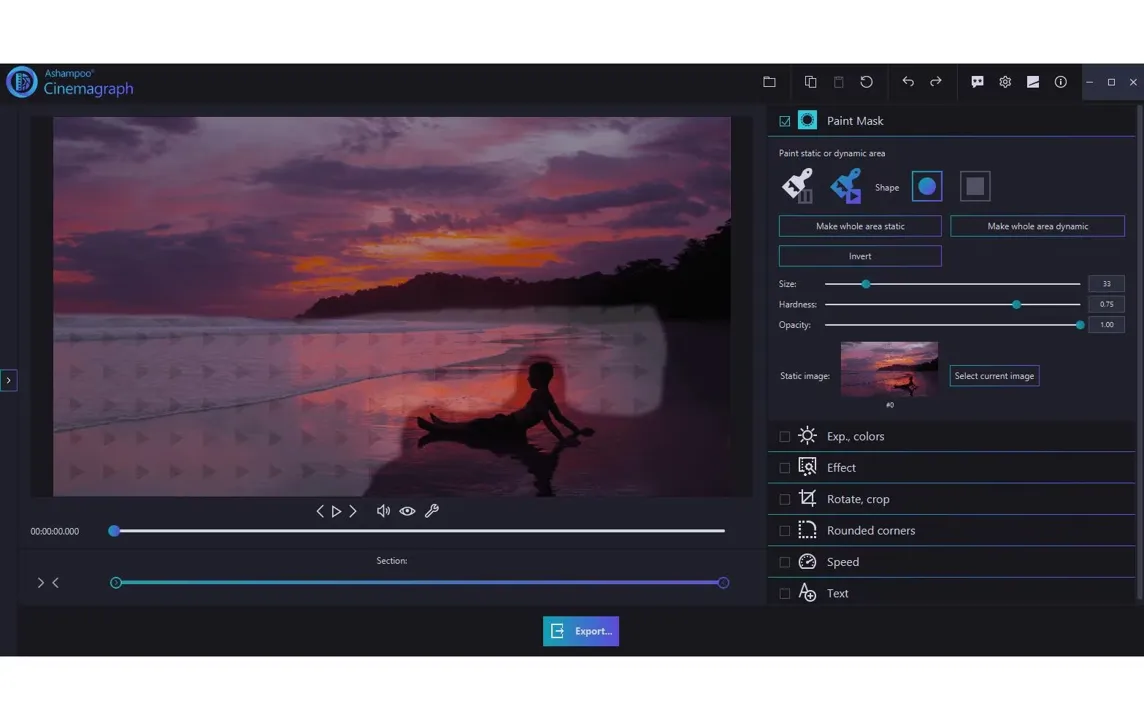Viewport: 1144px width, 720px height.
Task: Click Make whole area static
Action: [860, 226]
